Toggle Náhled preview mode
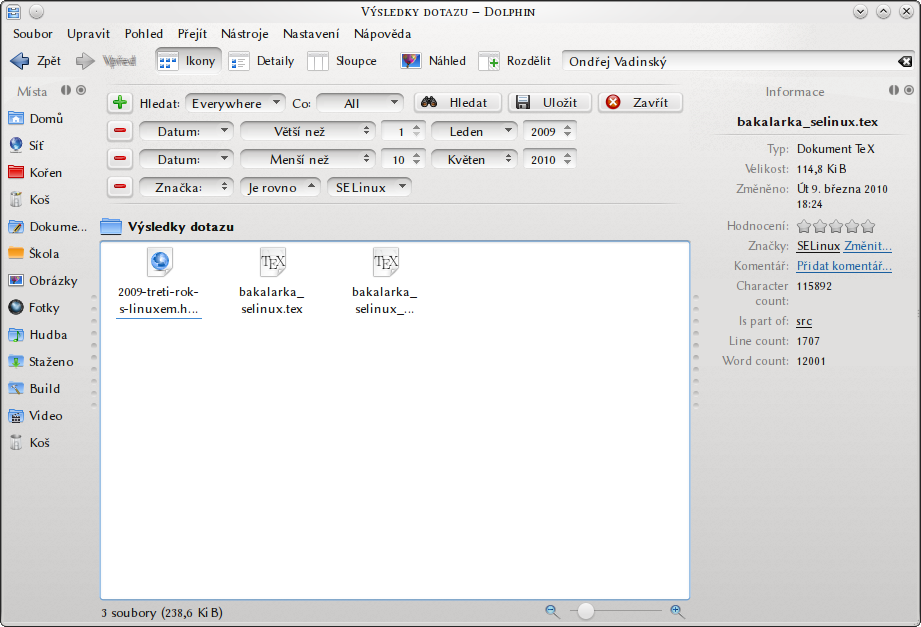This screenshot has width=921, height=627. pos(433,61)
